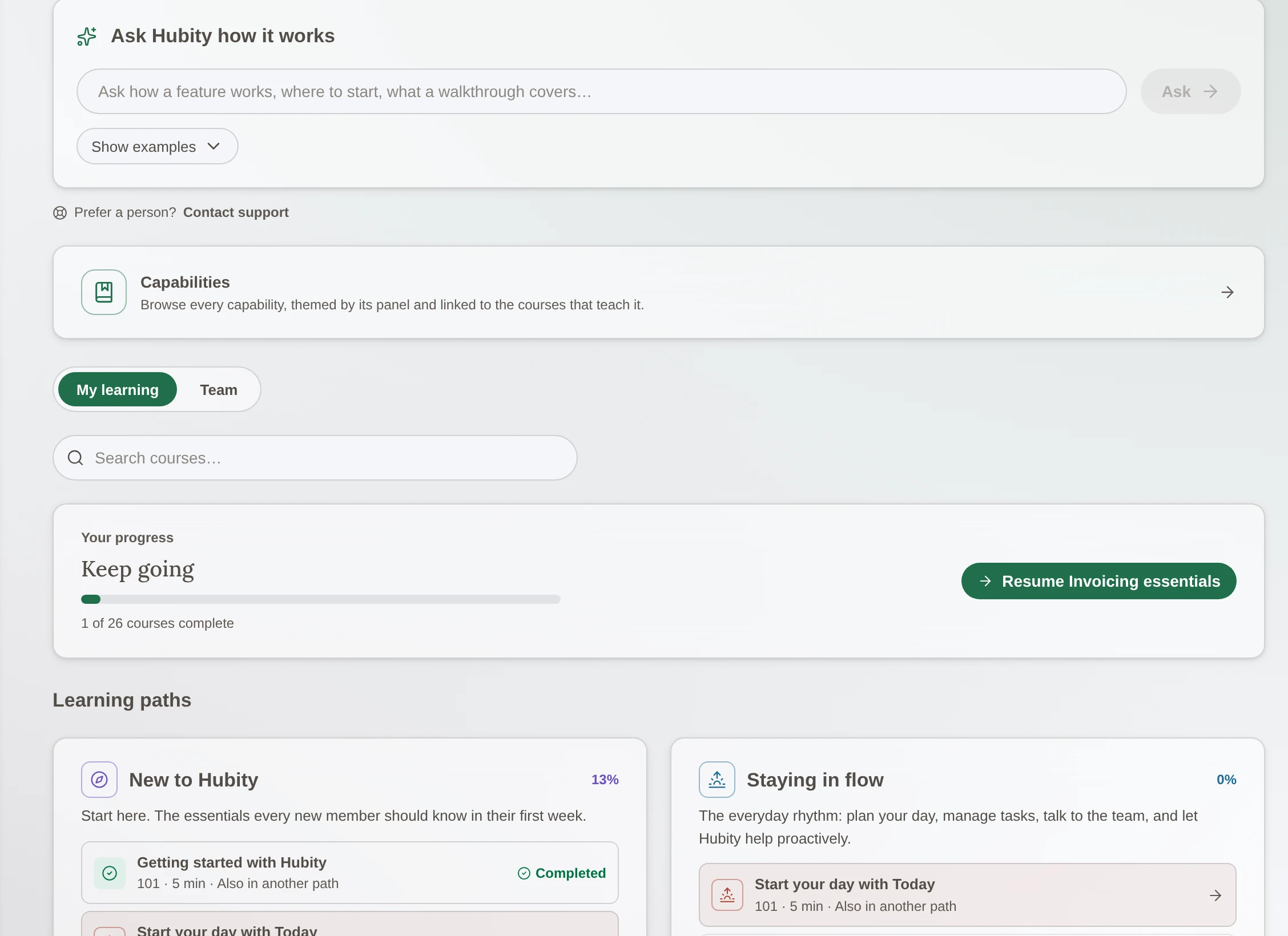Click the '1 of 26 courses complete' text

(158, 623)
